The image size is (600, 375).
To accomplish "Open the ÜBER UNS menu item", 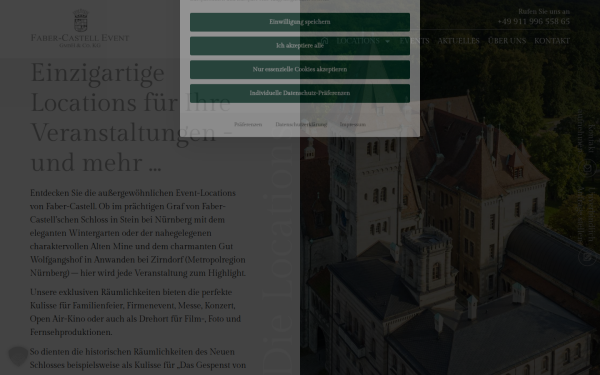I will click(507, 41).
